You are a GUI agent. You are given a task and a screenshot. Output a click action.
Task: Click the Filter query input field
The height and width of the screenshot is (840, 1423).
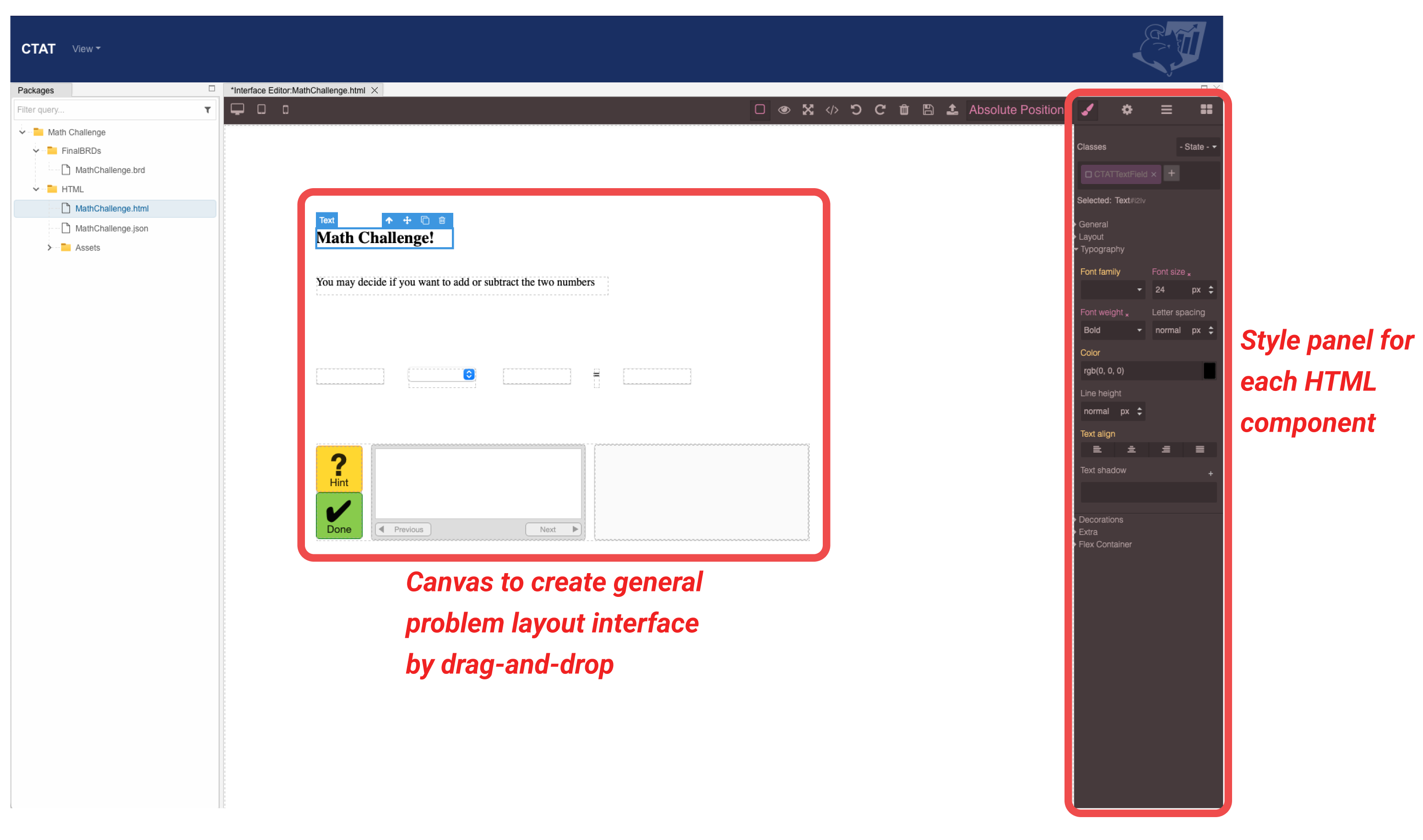(108, 110)
